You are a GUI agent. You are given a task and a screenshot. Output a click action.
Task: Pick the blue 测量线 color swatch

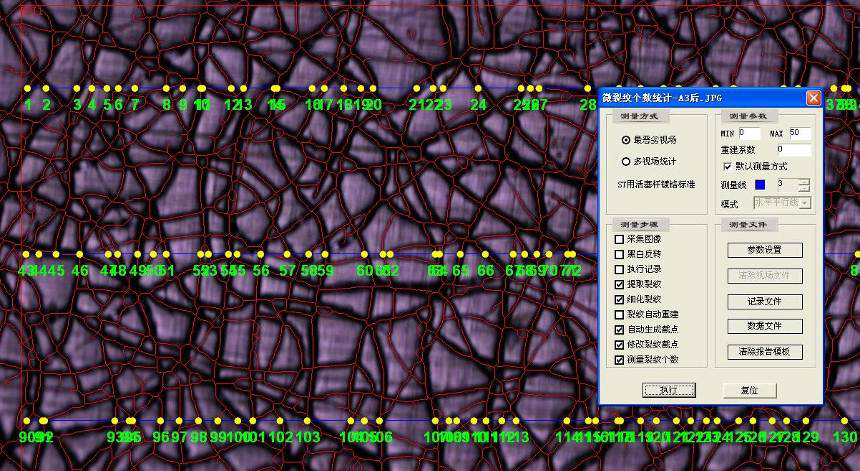[760, 184]
